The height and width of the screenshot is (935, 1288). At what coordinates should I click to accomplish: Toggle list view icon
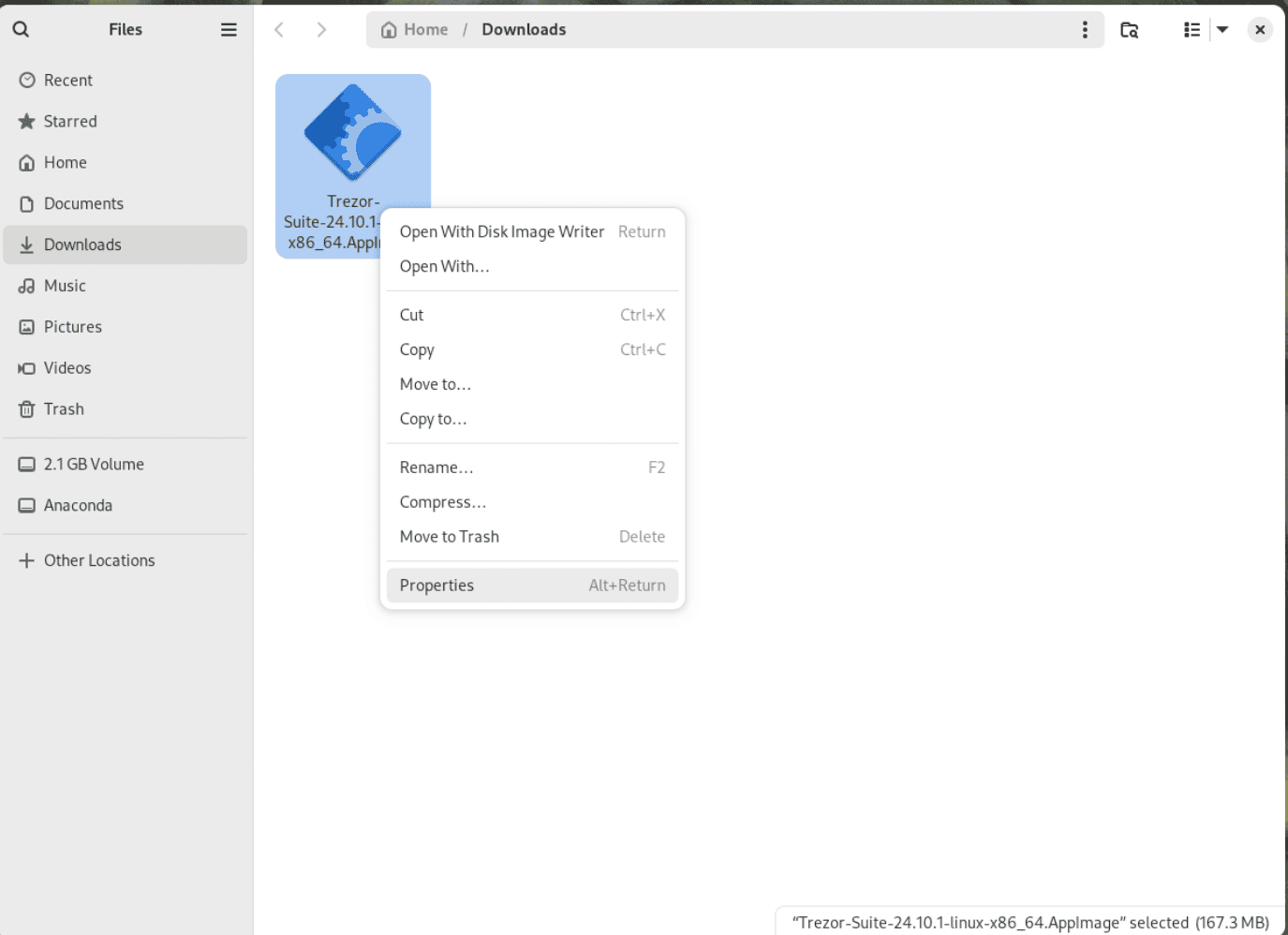click(x=1192, y=30)
